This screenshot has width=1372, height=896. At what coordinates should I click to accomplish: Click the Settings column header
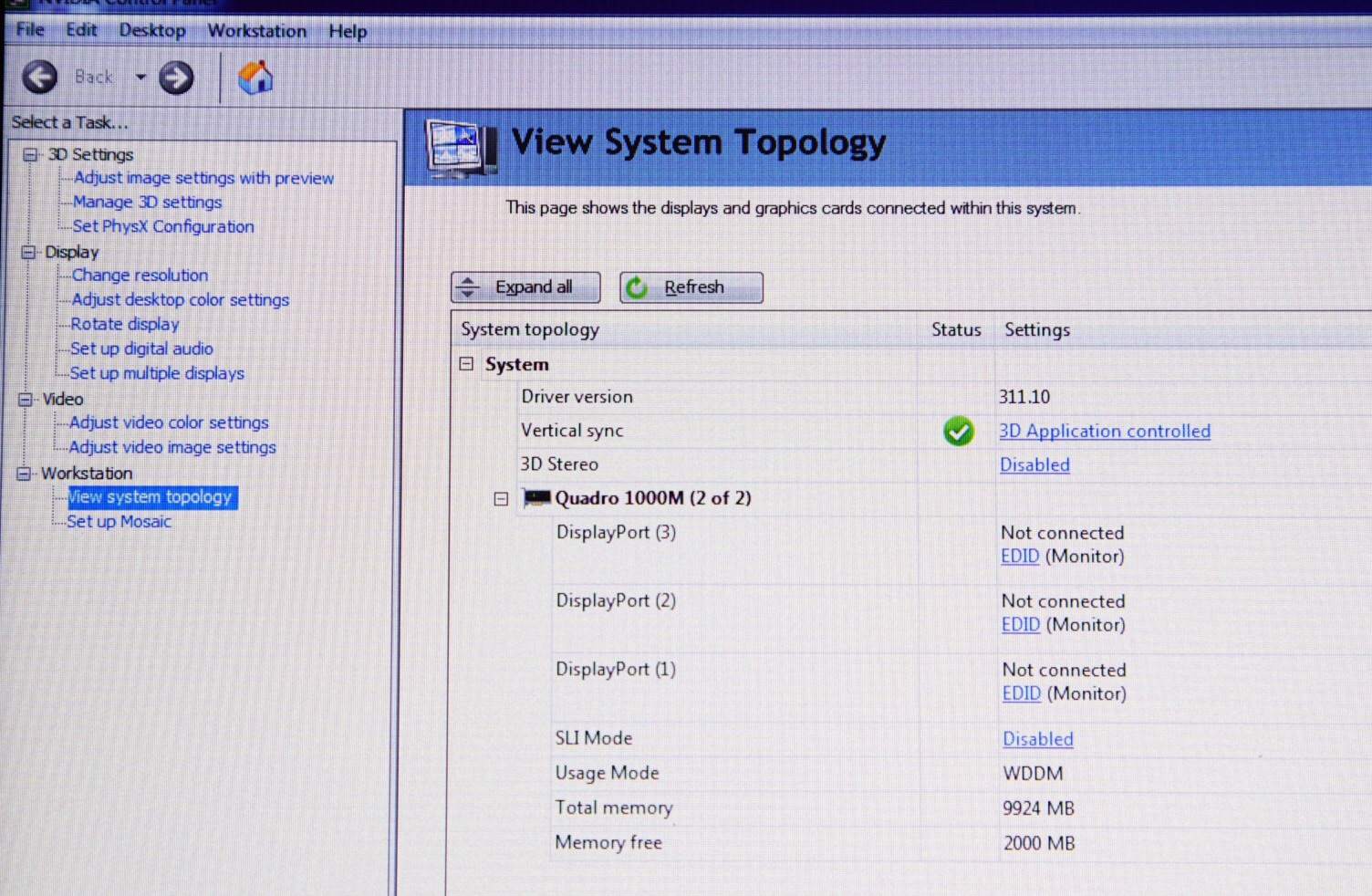pyautogui.click(x=1037, y=329)
